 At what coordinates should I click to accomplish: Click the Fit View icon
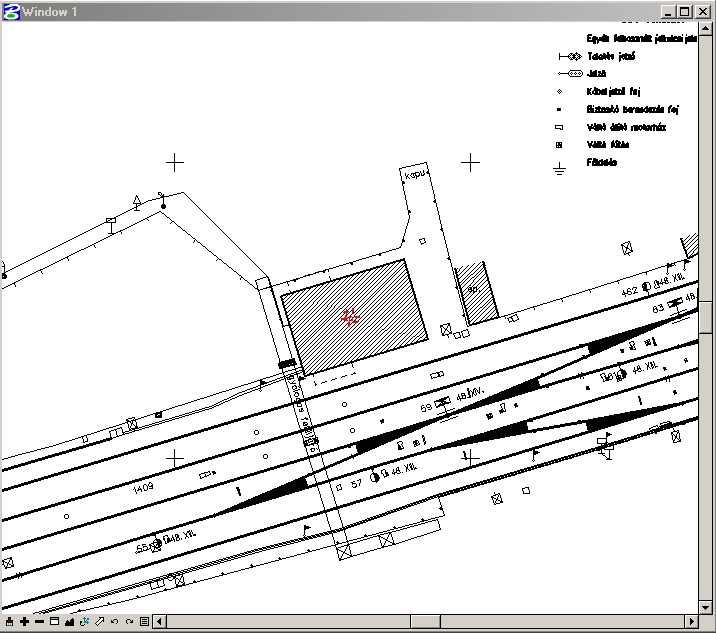69,622
